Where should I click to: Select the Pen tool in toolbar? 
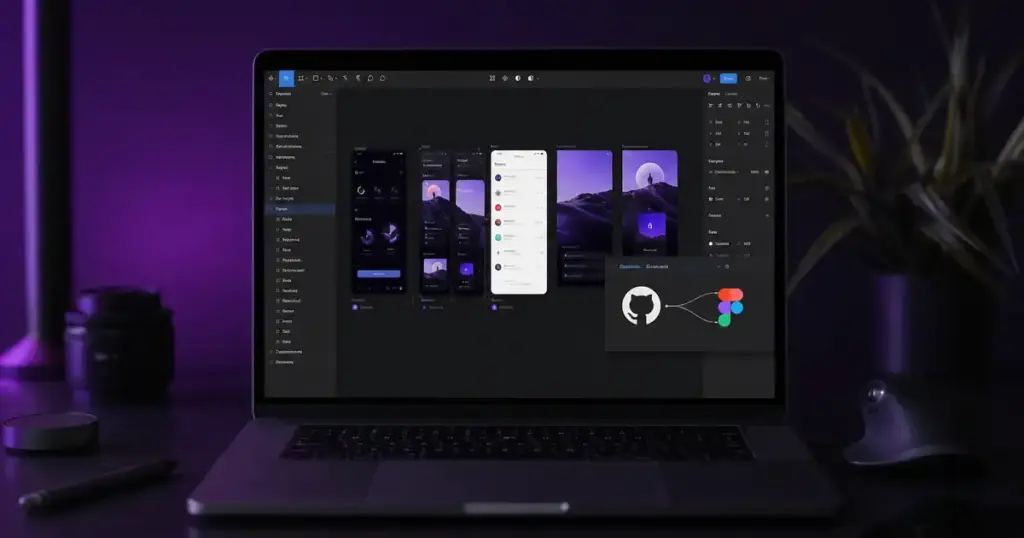tap(330, 78)
